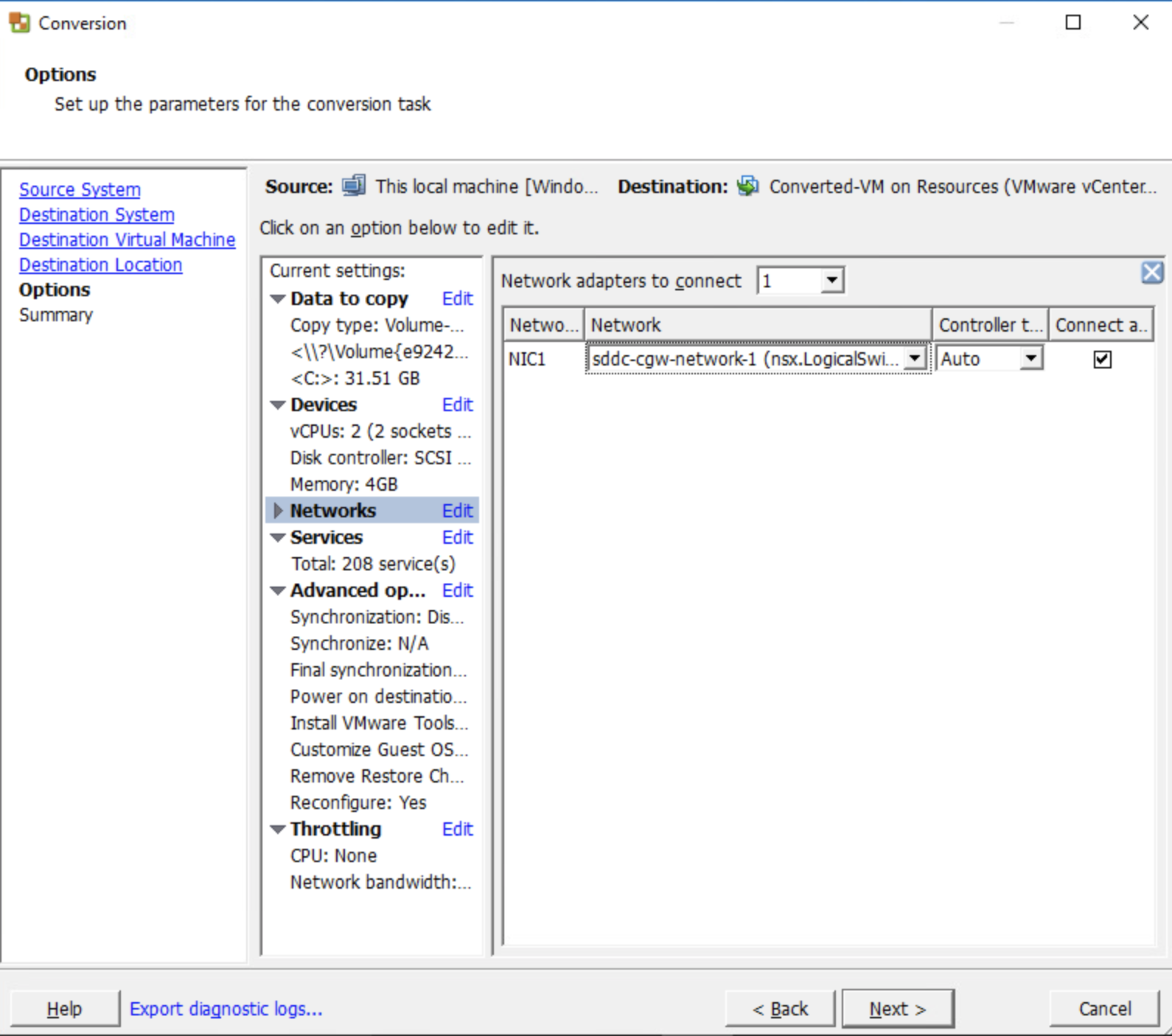
Task: Edit the Throttling settings
Action: pyautogui.click(x=457, y=829)
